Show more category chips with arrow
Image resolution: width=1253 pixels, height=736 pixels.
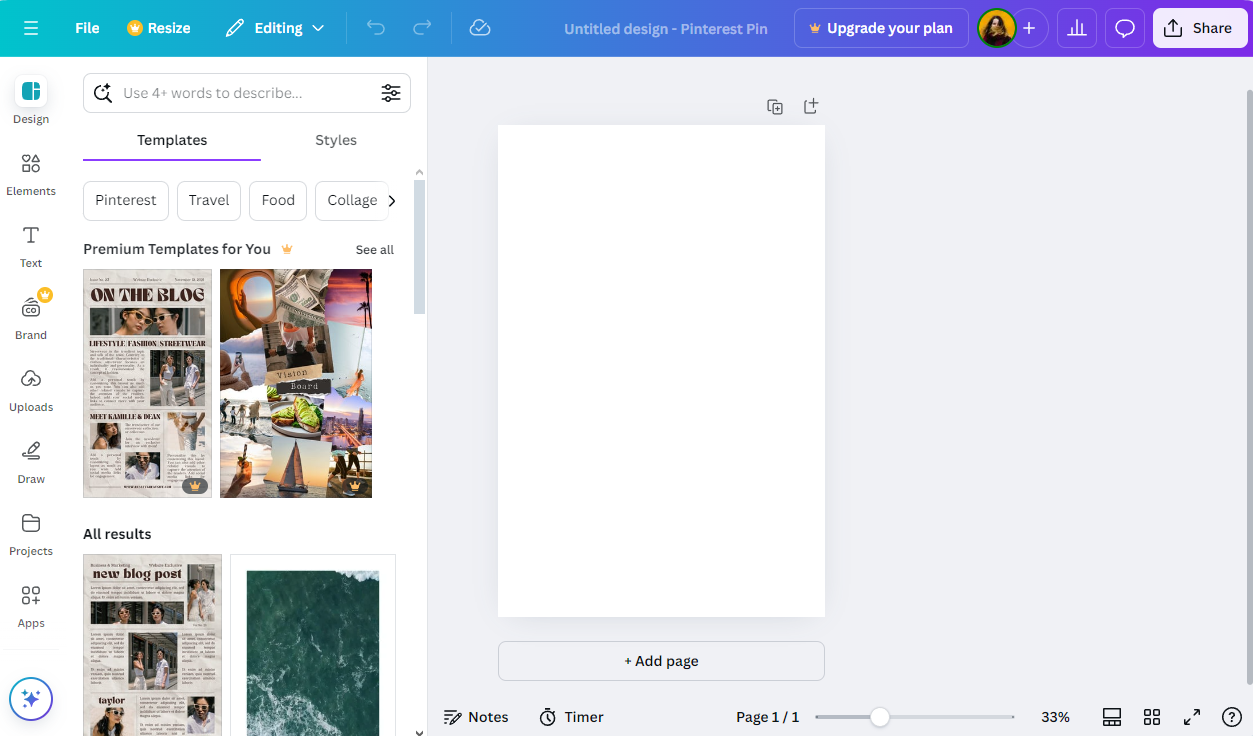pyautogui.click(x=392, y=201)
